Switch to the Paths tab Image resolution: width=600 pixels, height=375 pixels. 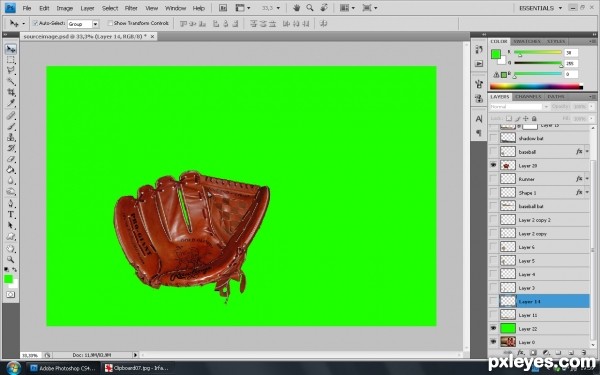(556, 97)
